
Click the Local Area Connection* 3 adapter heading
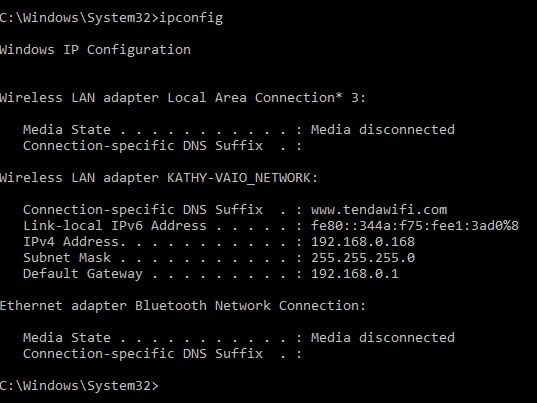click(183, 98)
